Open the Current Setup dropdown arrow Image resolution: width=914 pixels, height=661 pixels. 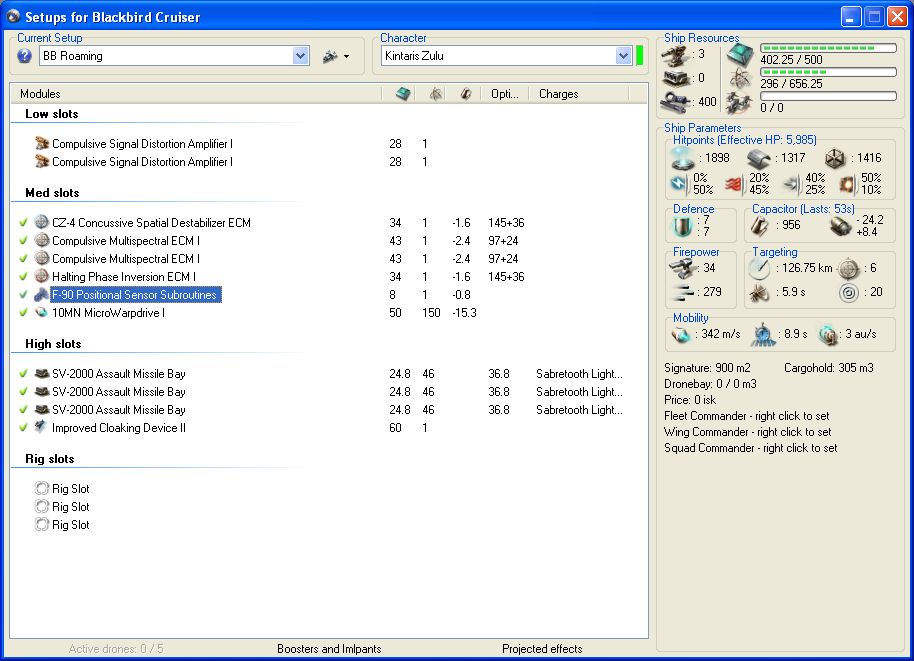300,56
